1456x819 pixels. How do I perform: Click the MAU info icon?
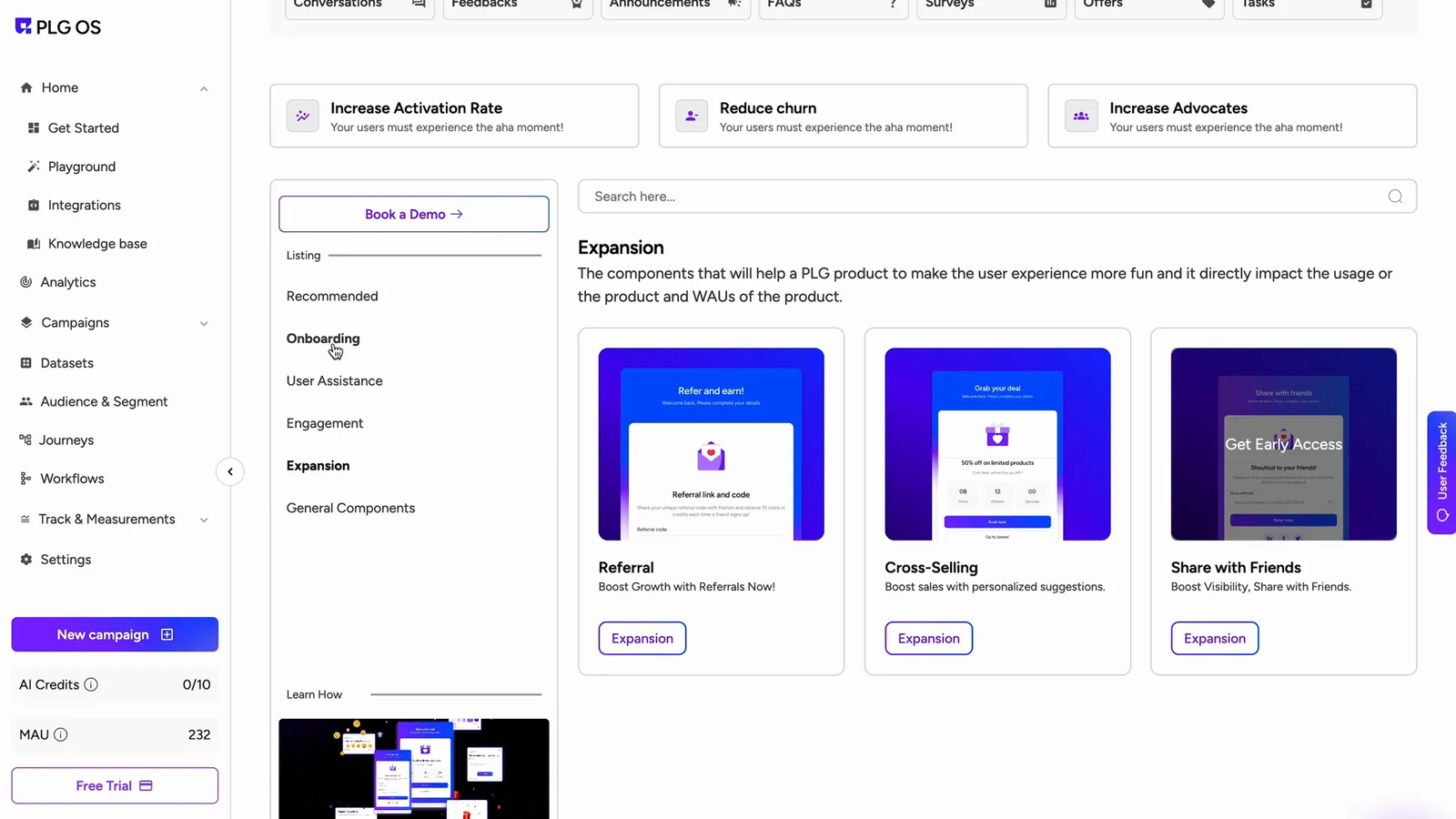pyautogui.click(x=60, y=735)
